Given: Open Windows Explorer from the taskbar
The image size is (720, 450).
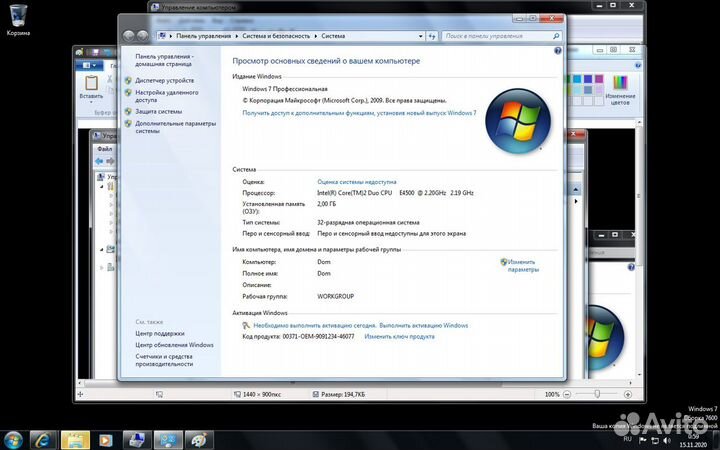Looking at the screenshot, I should 75,439.
